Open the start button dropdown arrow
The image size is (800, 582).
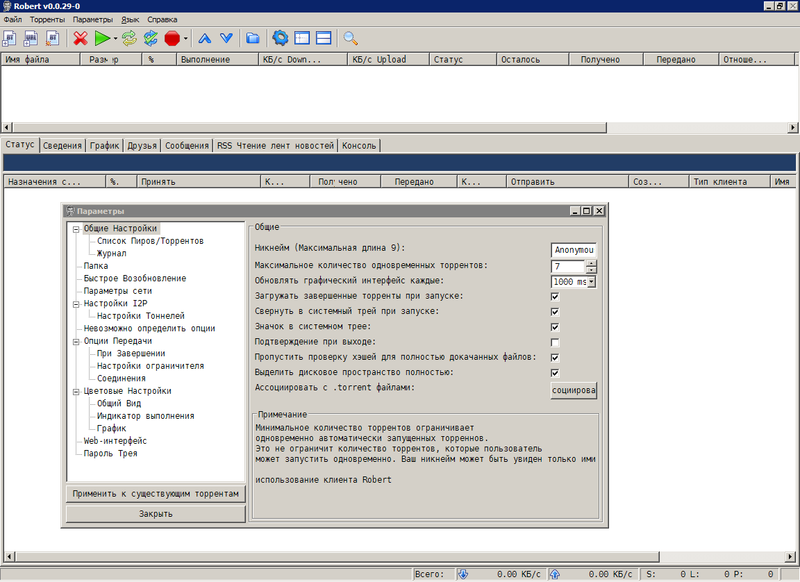(115, 38)
